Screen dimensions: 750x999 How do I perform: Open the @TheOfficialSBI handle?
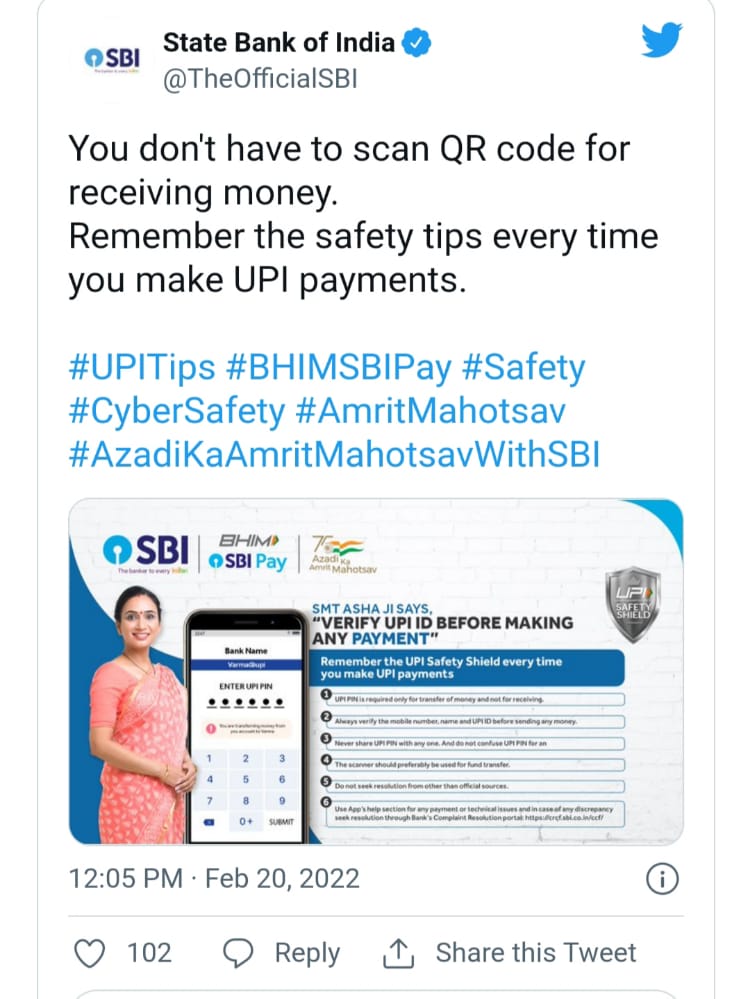260,80
